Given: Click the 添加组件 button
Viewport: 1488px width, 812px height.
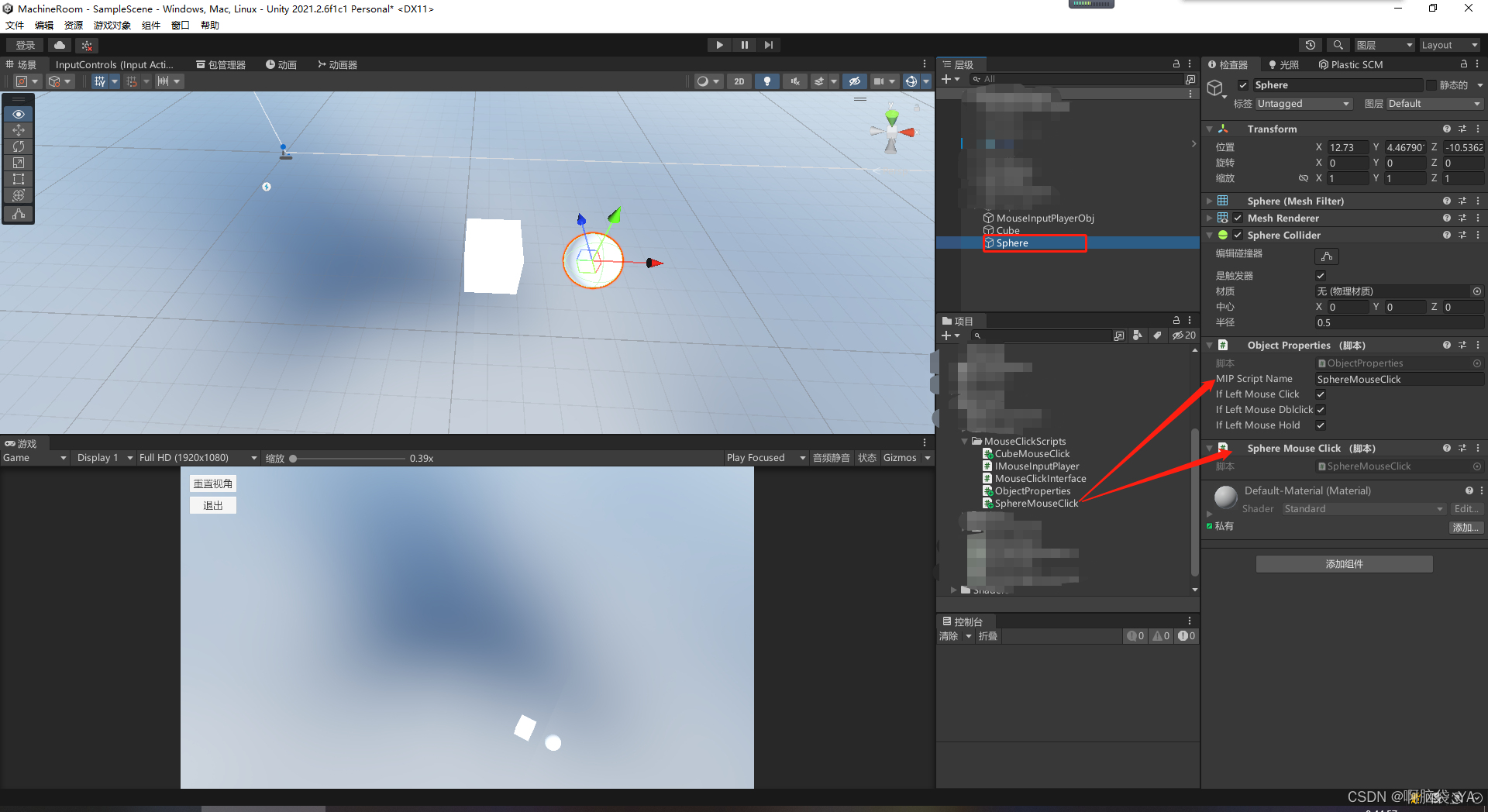Looking at the screenshot, I should tap(1344, 563).
